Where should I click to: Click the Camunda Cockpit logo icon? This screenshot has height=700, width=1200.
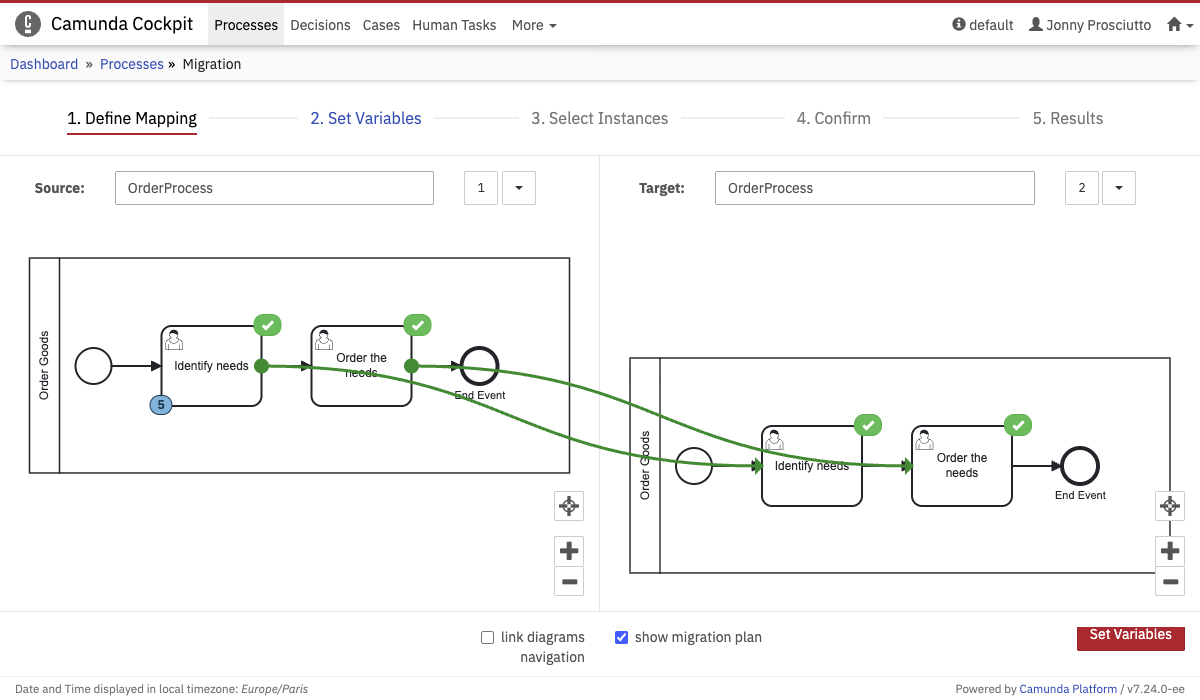(x=28, y=24)
